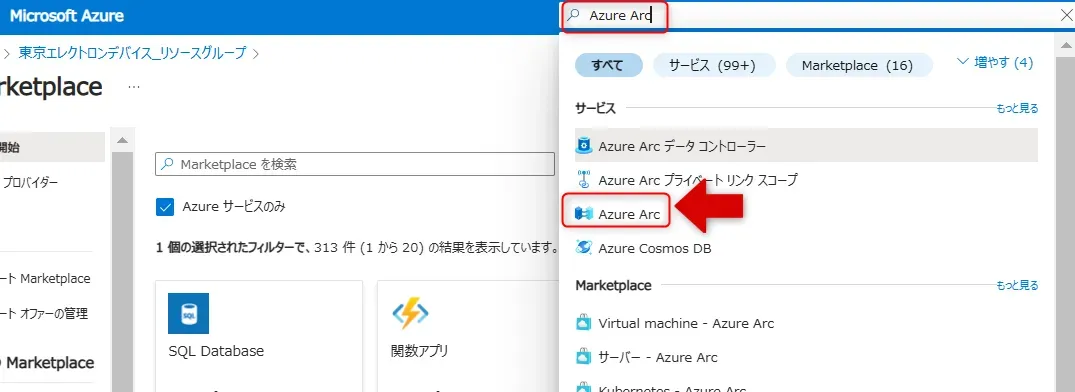The image size is (1075, 392).
Task: Open サーバー - Azure Arc marketplace result
Action: point(806,357)
